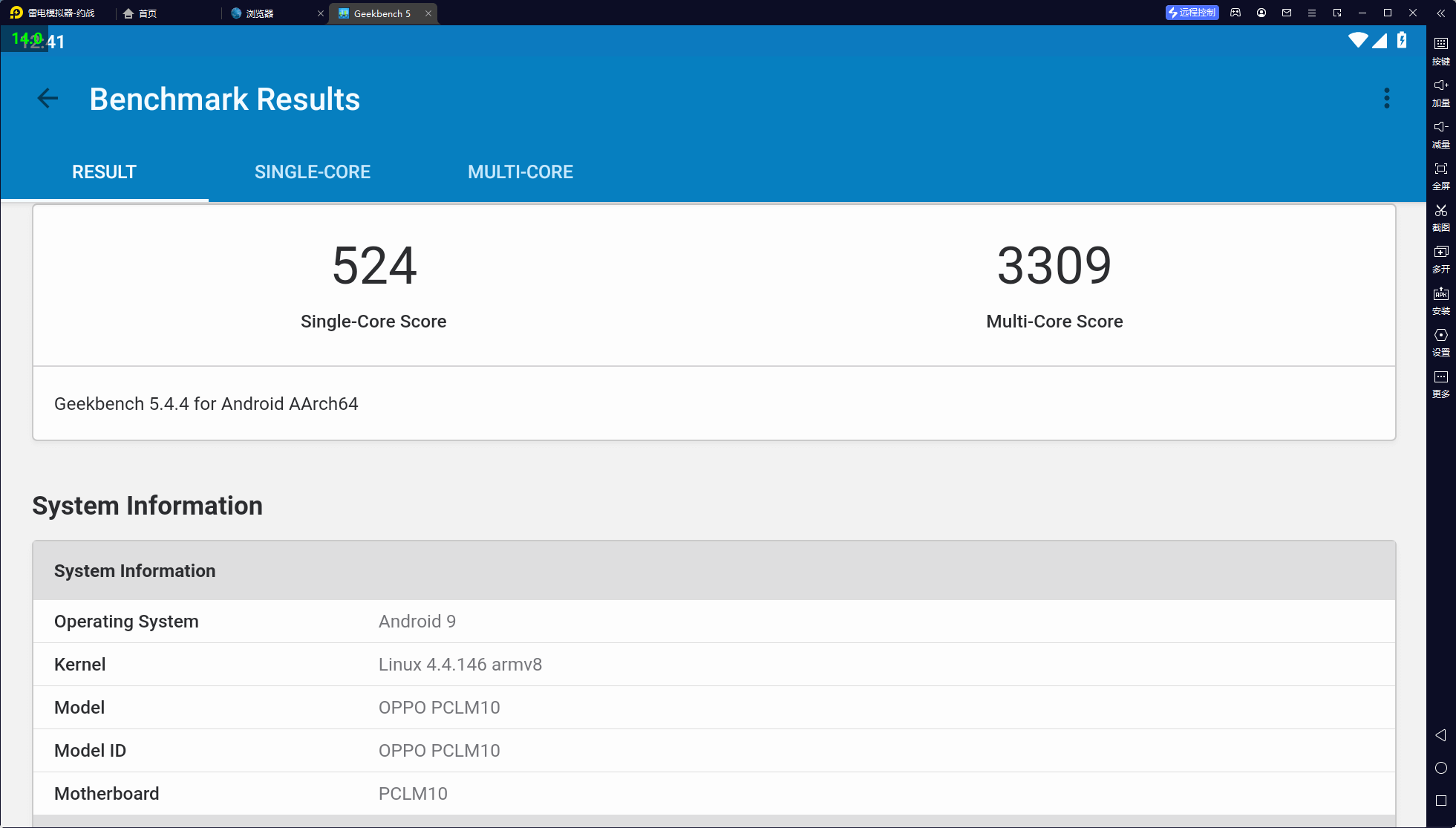
Task: Collapse sidebar with double-chevron icon
Action: [x=1440, y=13]
